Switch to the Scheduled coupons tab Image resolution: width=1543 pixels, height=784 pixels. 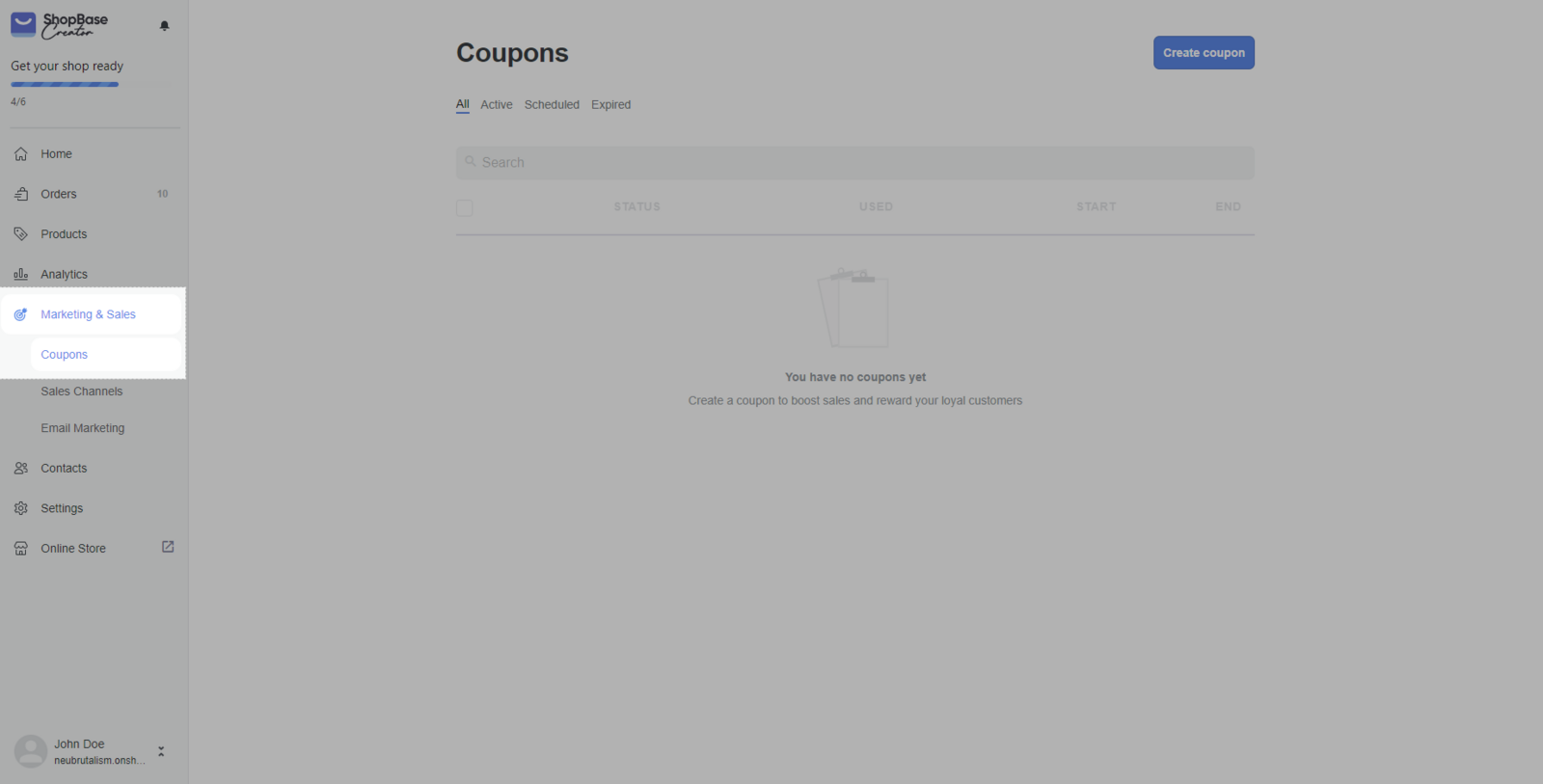point(552,105)
